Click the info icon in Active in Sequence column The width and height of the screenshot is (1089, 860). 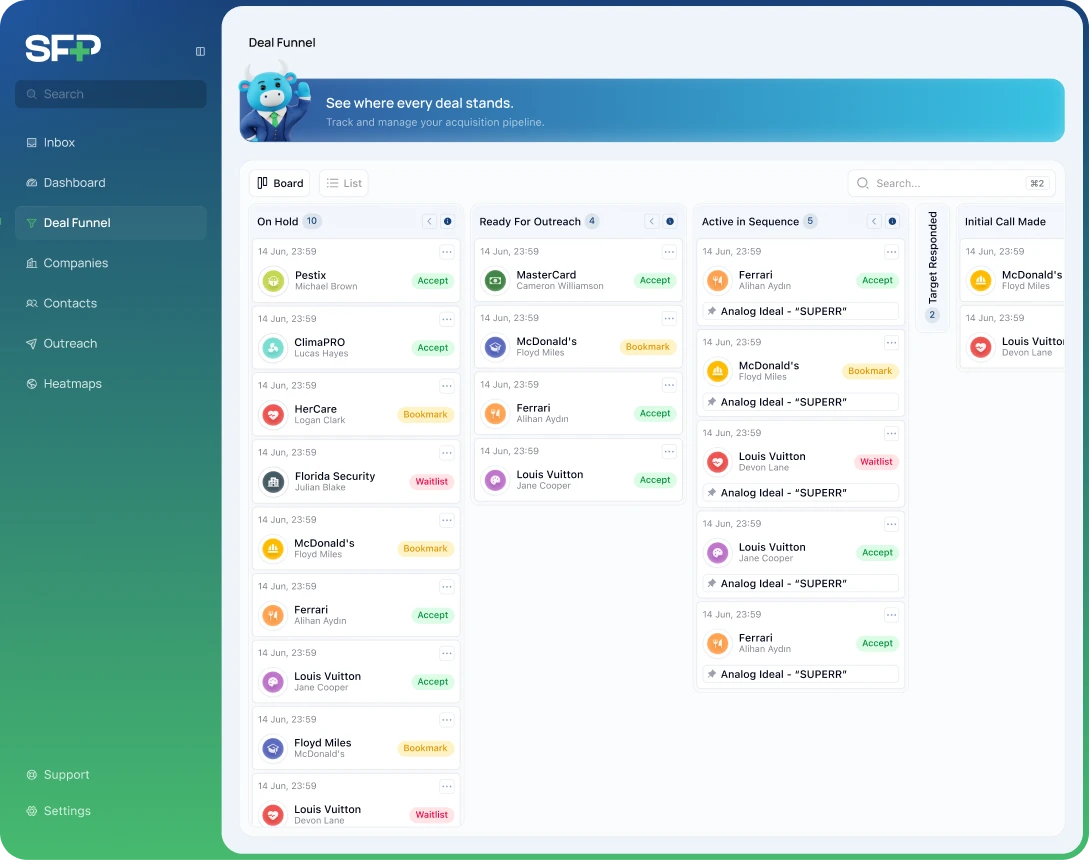tap(892, 222)
